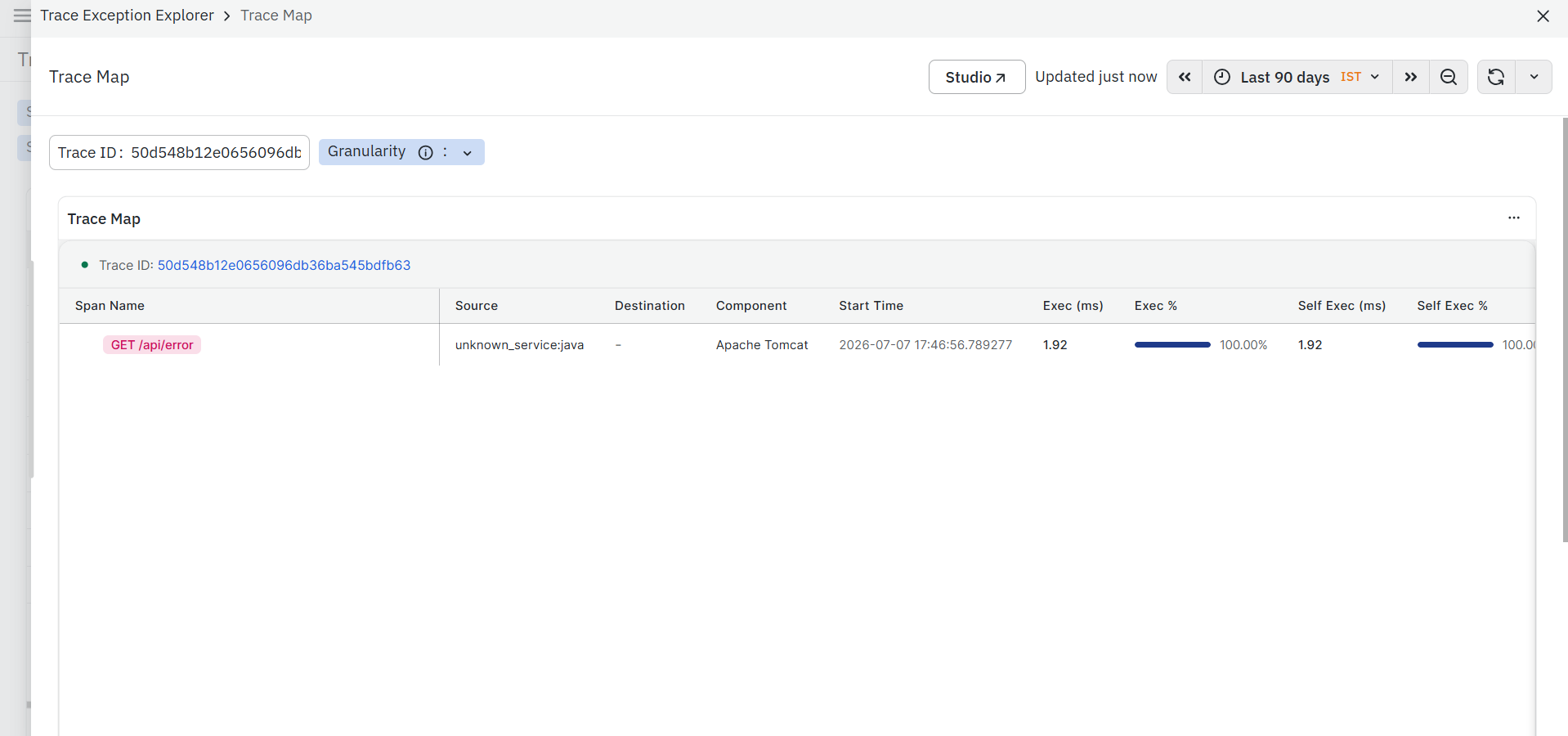Show Granularity info tooltip icon
1568x736 pixels.
coord(425,152)
